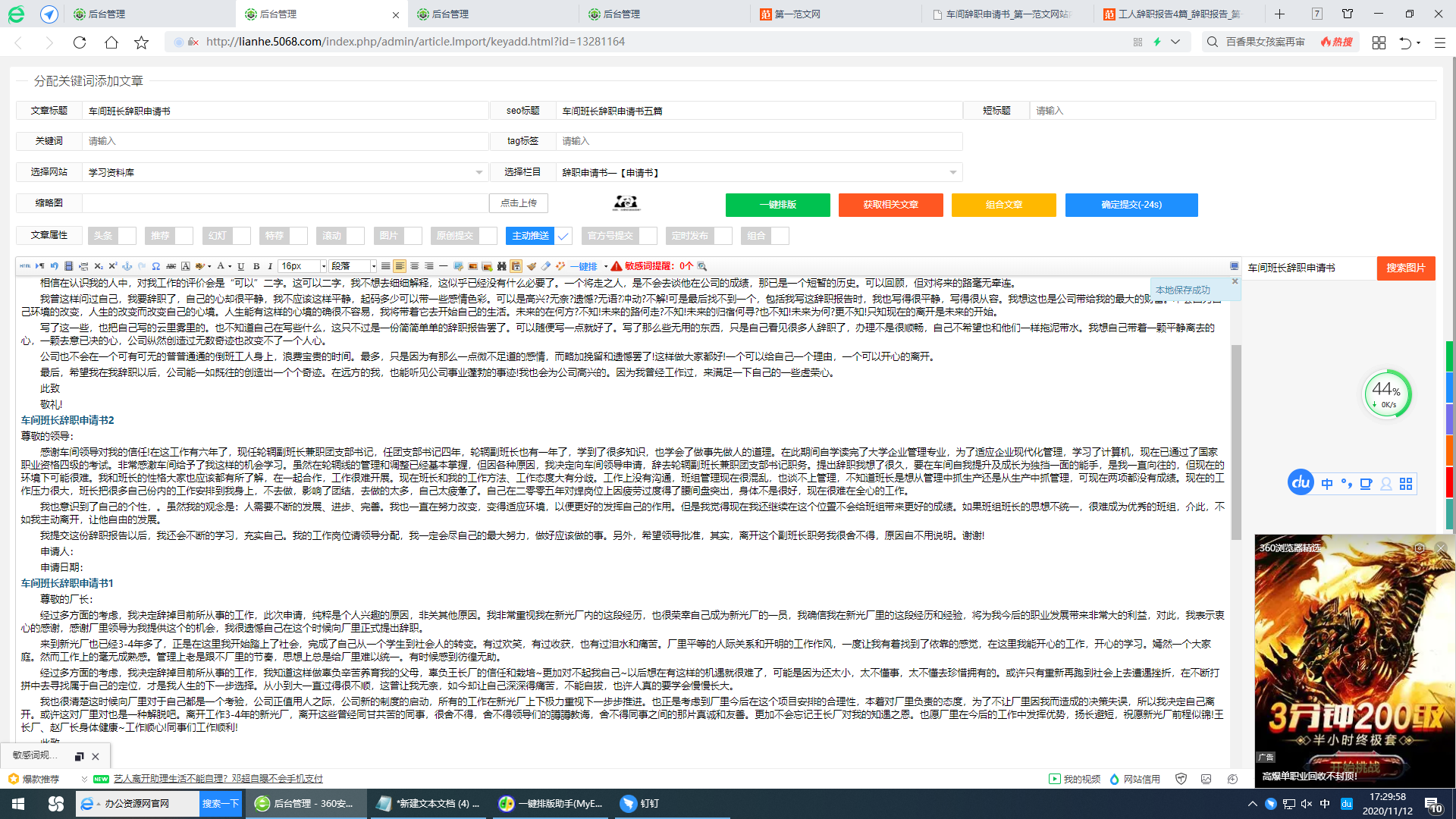This screenshot has height=819, width=1456.
Task: Open the font color picker
Action: click(x=222, y=266)
